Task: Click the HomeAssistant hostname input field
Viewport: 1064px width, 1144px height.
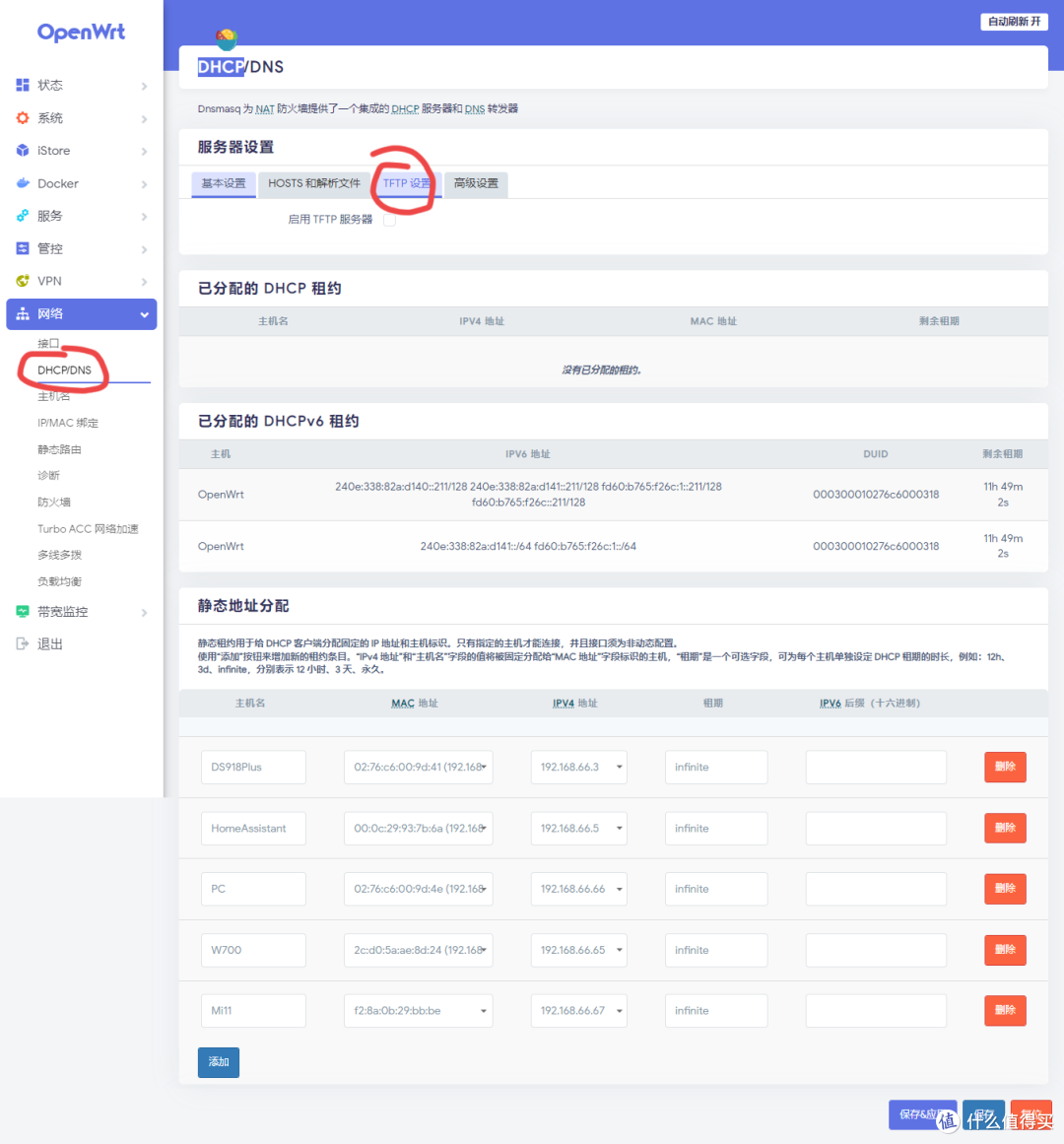Action: pyautogui.click(x=253, y=828)
